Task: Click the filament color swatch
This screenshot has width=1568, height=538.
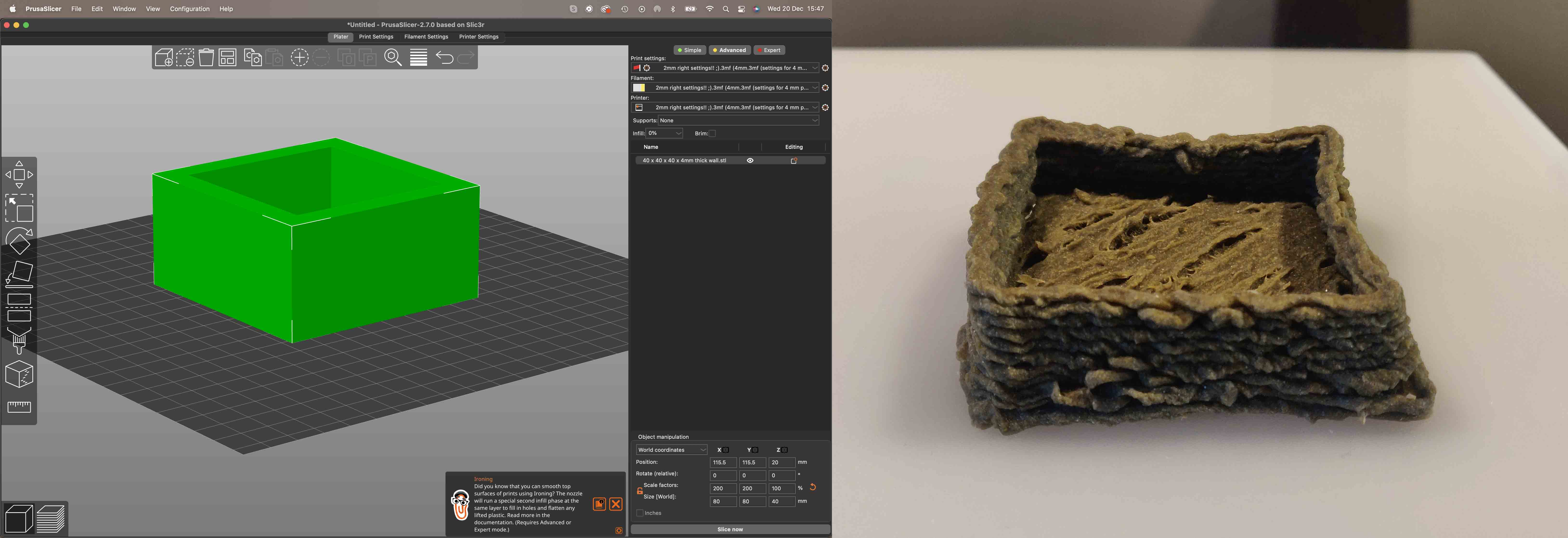Action: coord(639,88)
